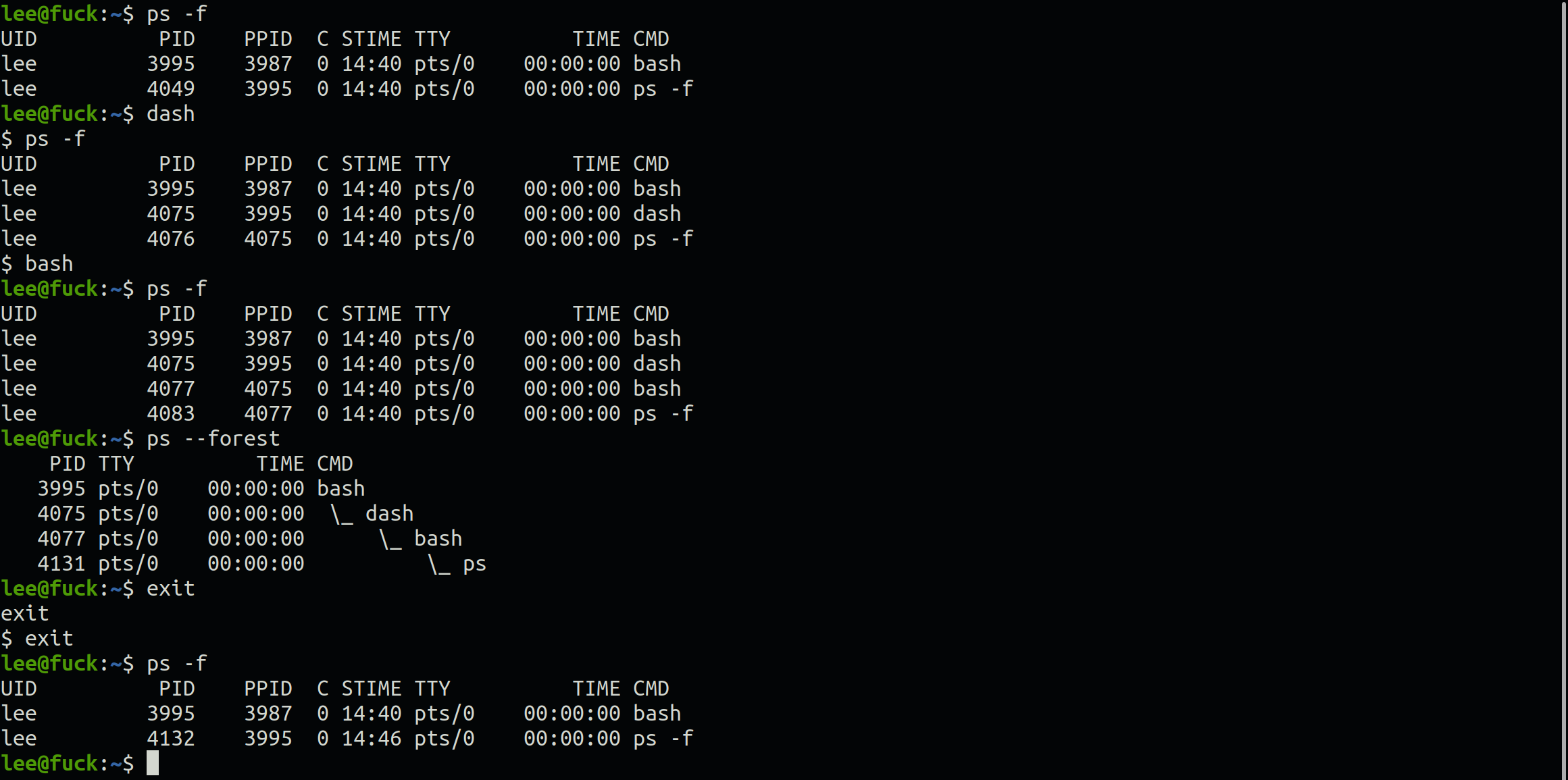Click the '\_ dash' tree entry
The height and width of the screenshot is (780, 1568).
tap(372, 514)
